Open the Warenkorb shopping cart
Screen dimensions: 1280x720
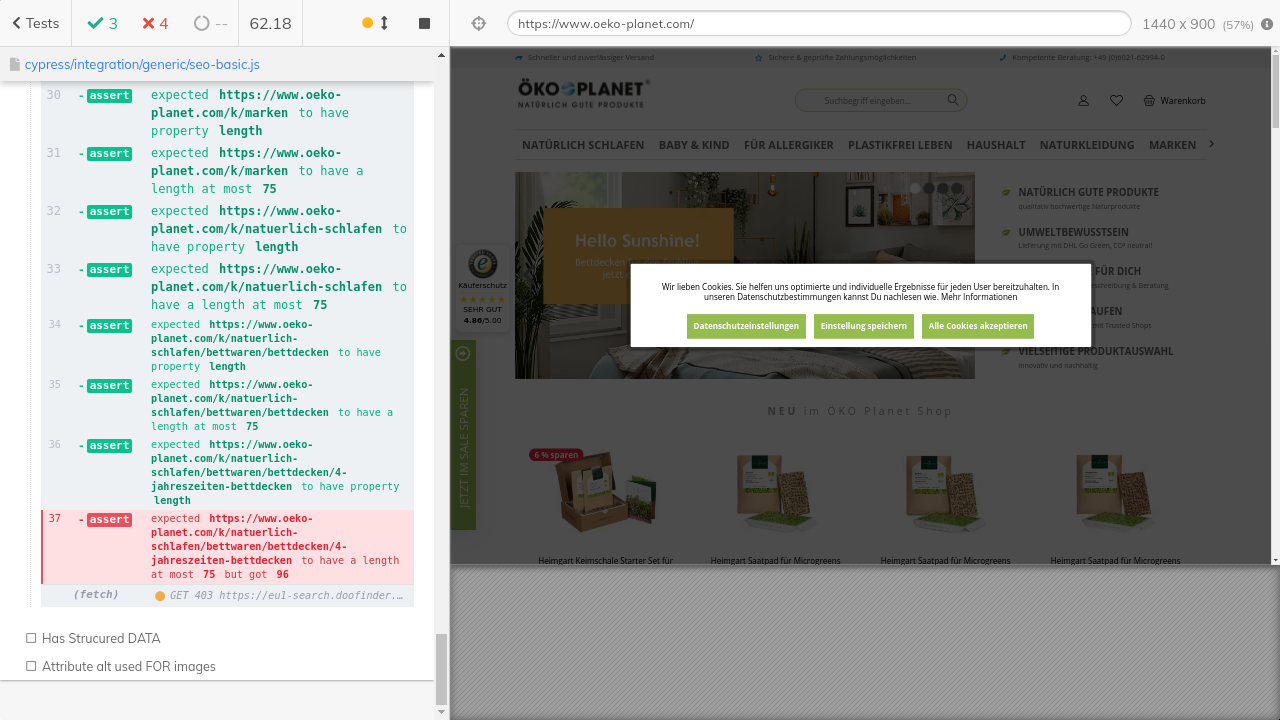tap(1174, 101)
